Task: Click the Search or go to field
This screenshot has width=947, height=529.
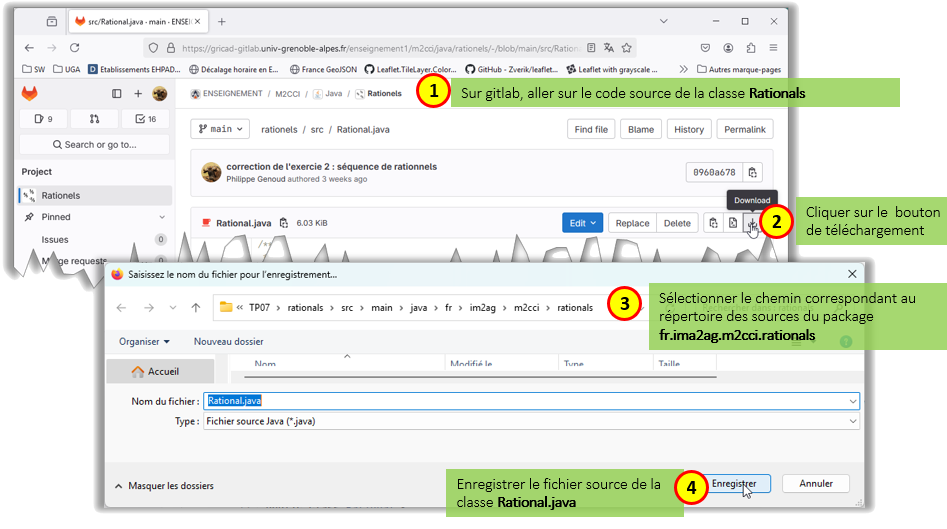Action: [x=95, y=145]
